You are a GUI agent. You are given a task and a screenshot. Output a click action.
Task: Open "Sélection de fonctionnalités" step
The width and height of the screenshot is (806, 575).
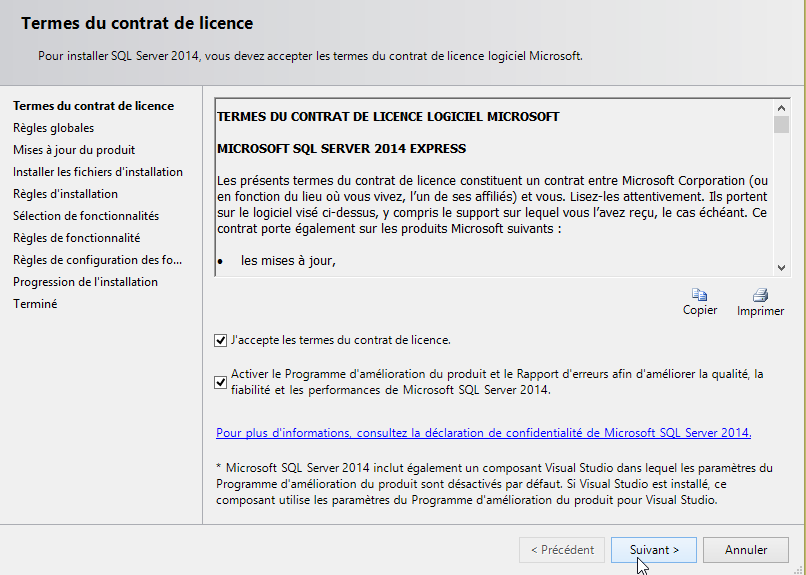86,216
